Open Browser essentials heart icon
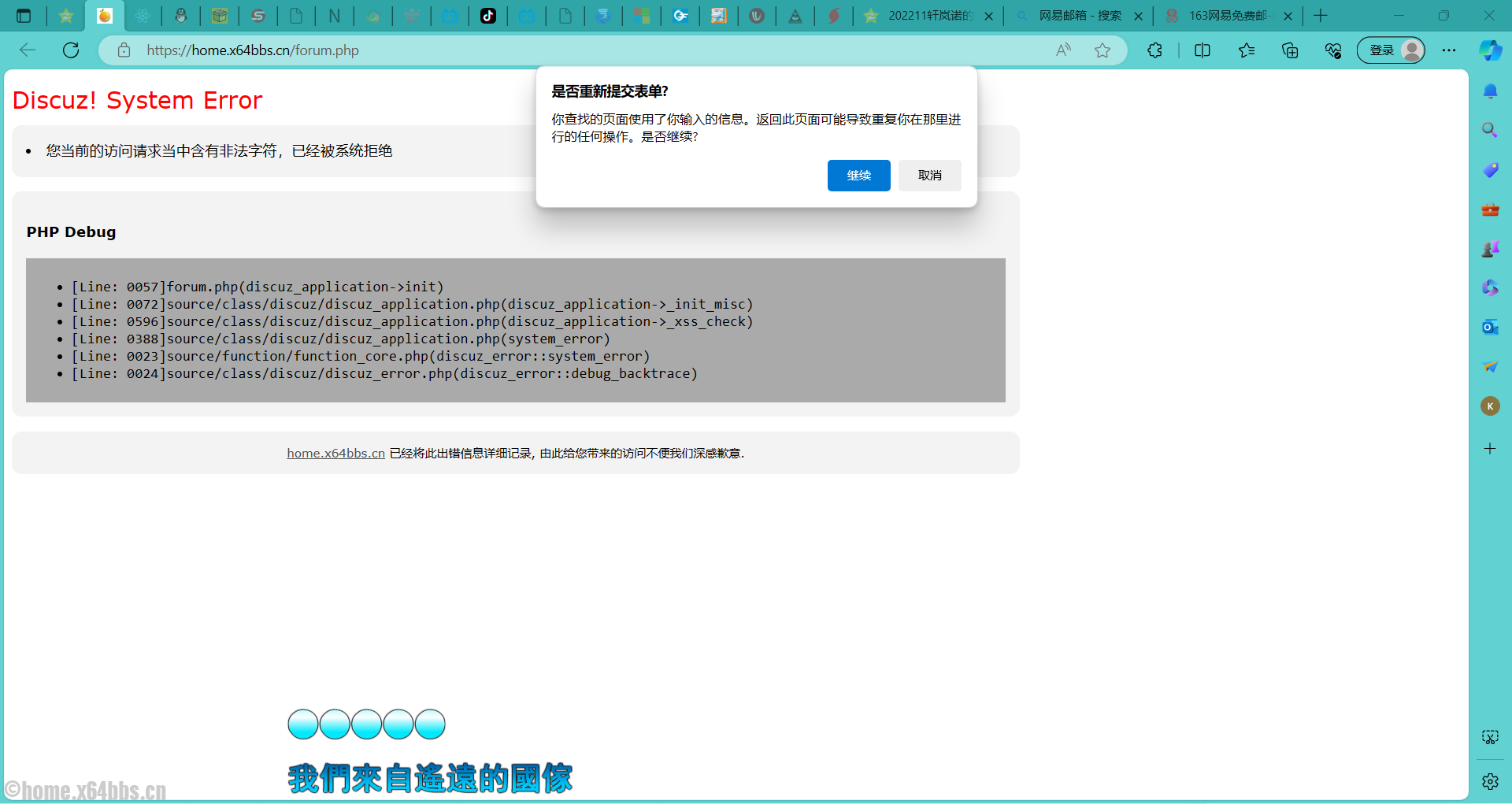This screenshot has height=804, width=1512. pyautogui.click(x=1333, y=50)
